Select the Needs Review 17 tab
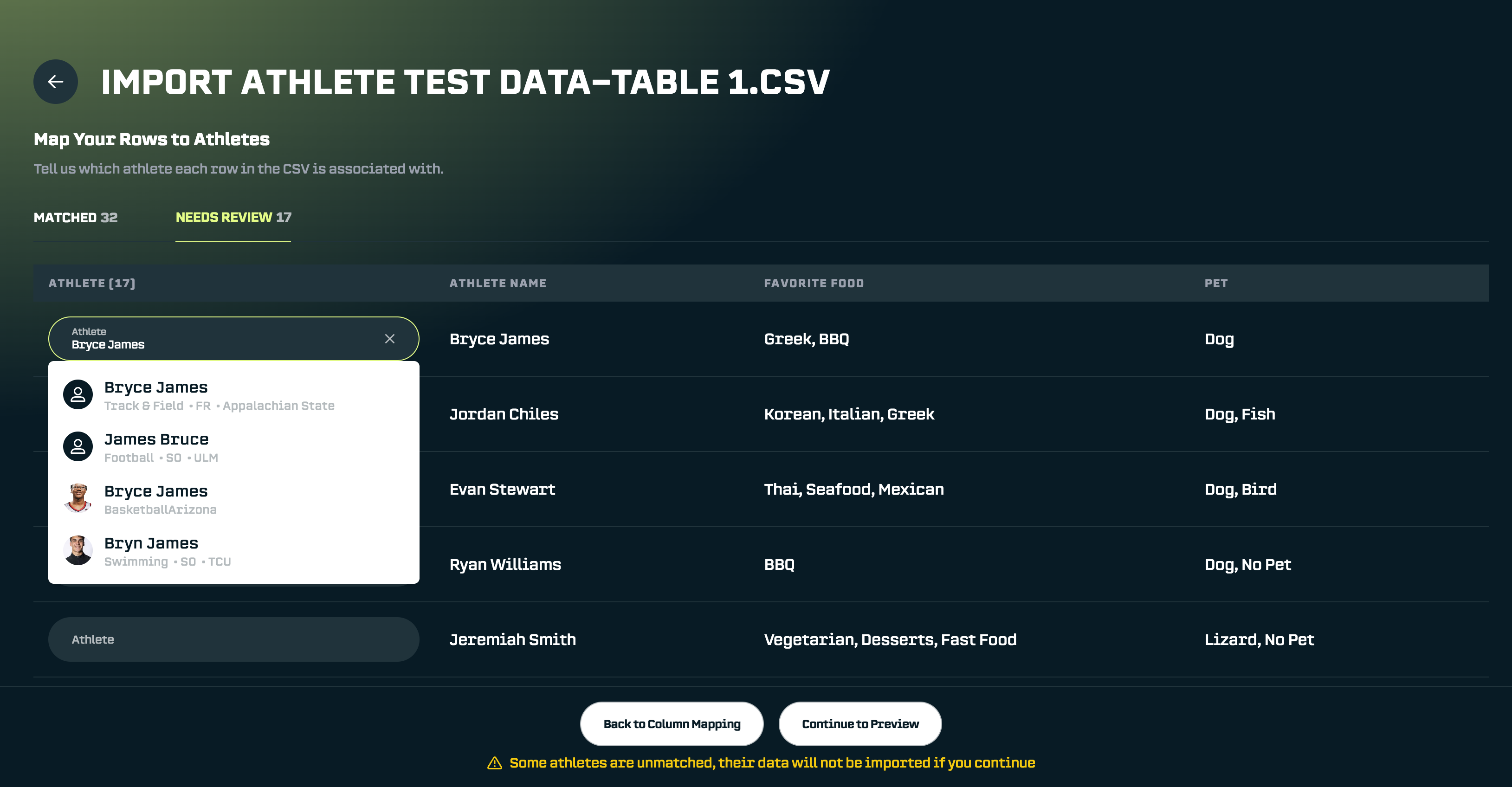This screenshot has width=1512, height=787. 233,218
